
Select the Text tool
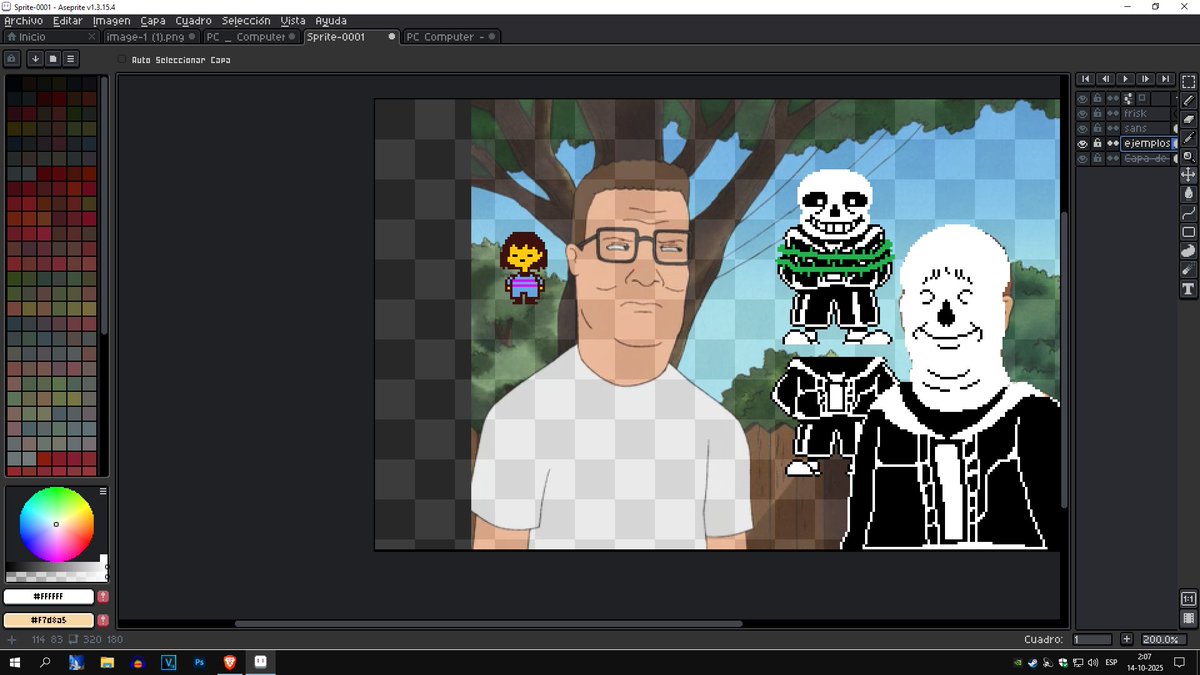tap(1189, 290)
